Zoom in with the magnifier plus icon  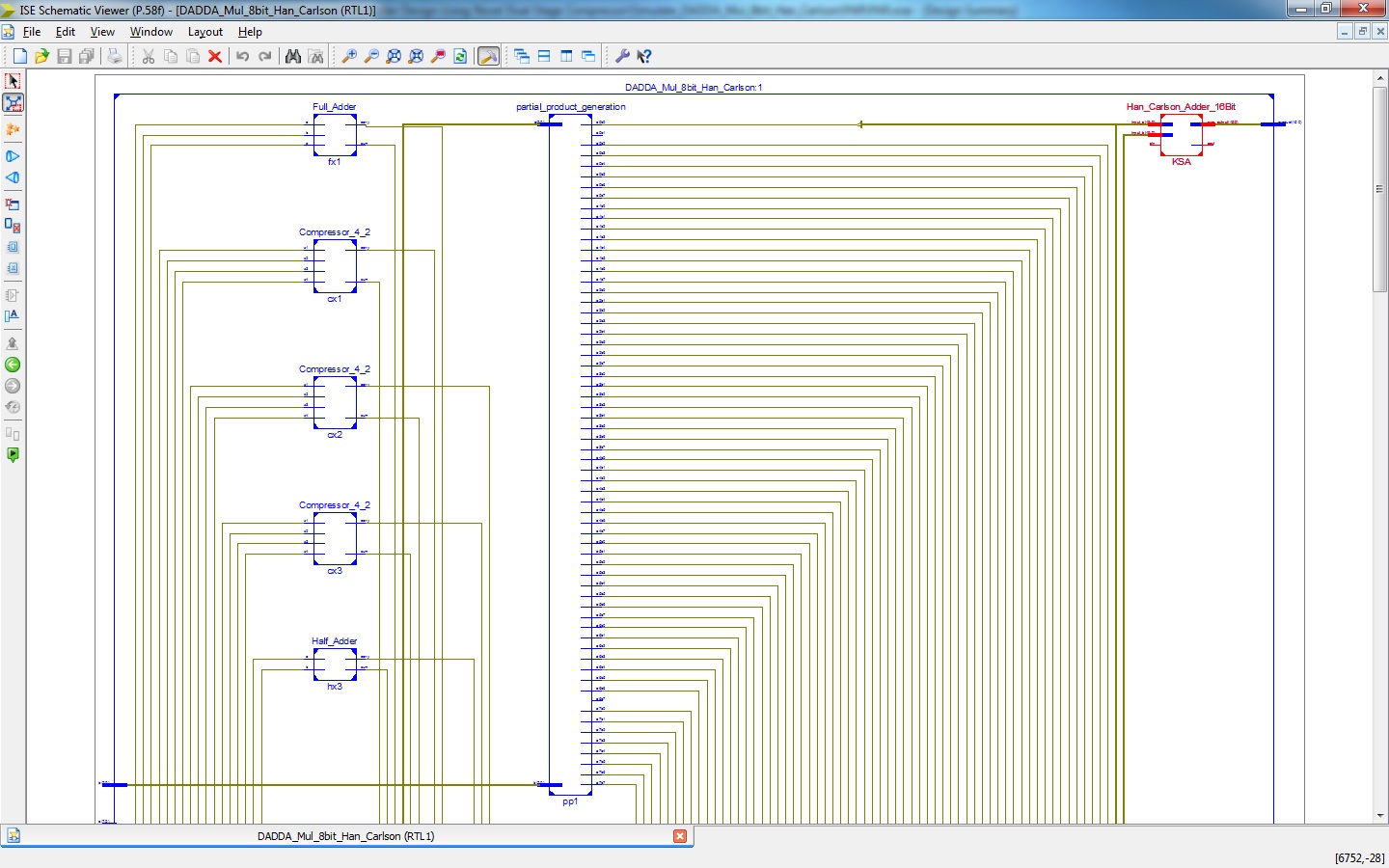[x=349, y=56]
